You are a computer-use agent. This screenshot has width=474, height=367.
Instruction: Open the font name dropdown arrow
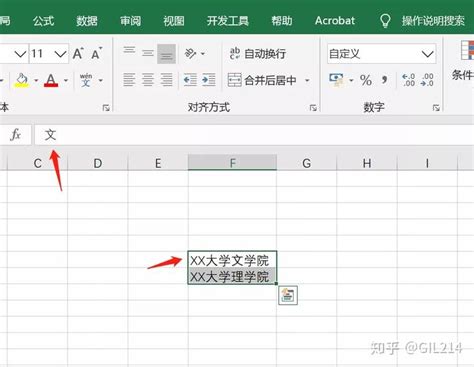click(x=20, y=54)
